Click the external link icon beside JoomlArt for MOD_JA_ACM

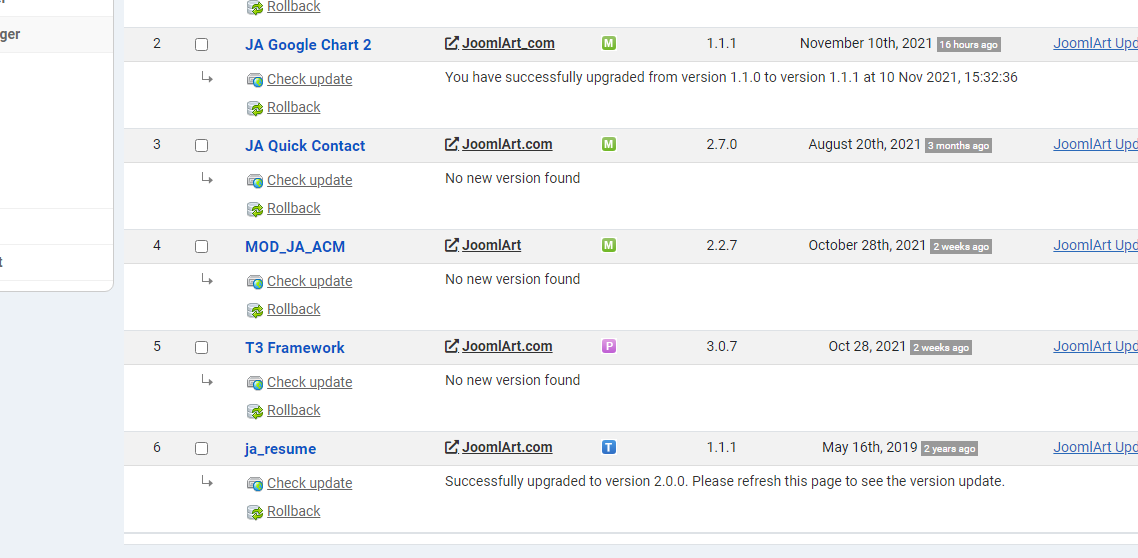(452, 245)
